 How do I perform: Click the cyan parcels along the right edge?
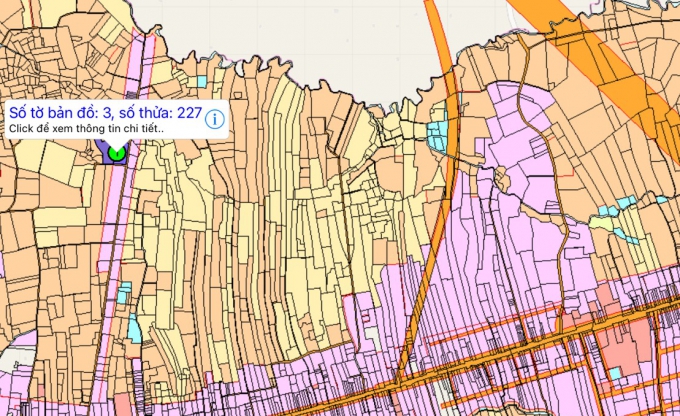click(x=625, y=203)
